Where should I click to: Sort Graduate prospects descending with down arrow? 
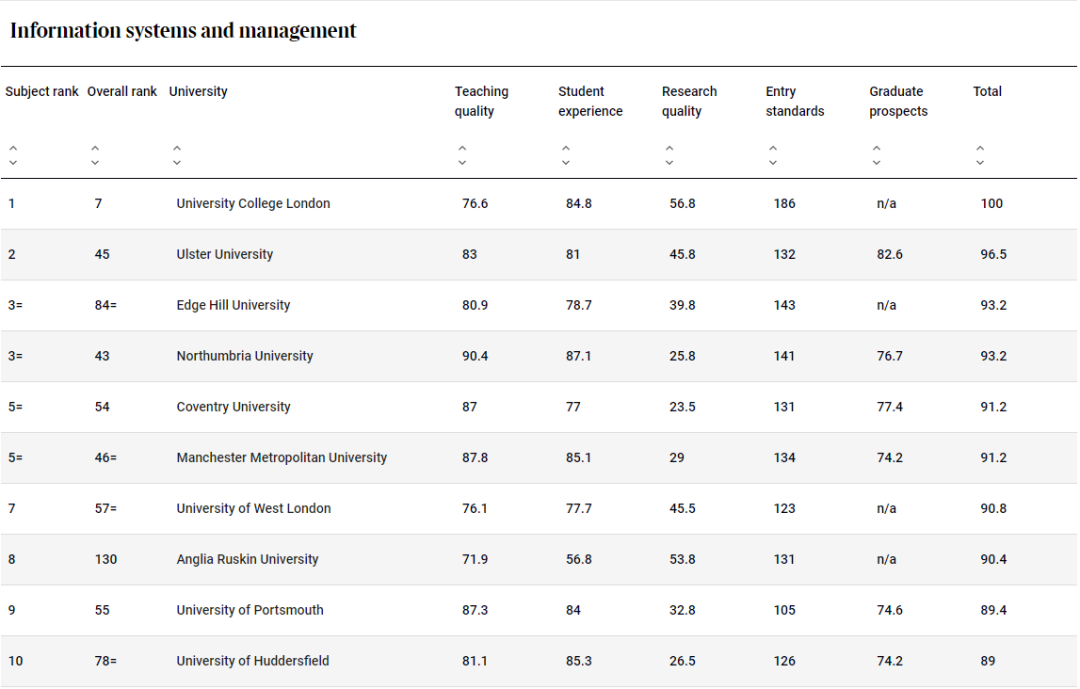pyautogui.click(x=877, y=163)
